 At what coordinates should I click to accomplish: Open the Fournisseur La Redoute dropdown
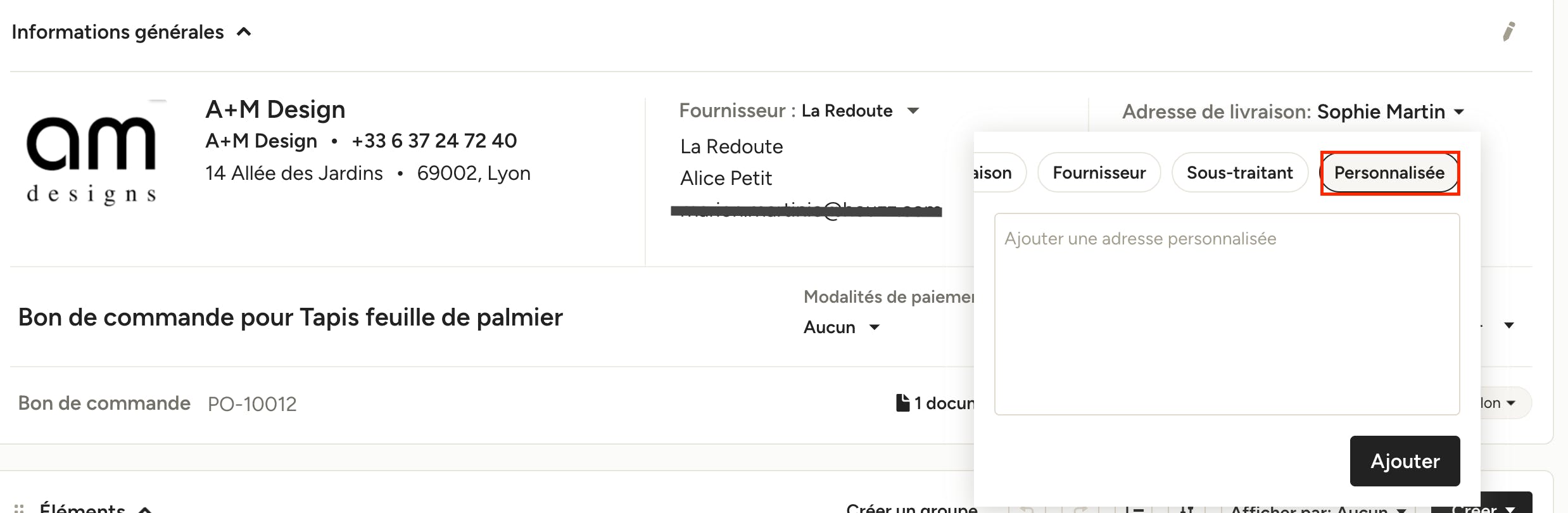click(913, 111)
